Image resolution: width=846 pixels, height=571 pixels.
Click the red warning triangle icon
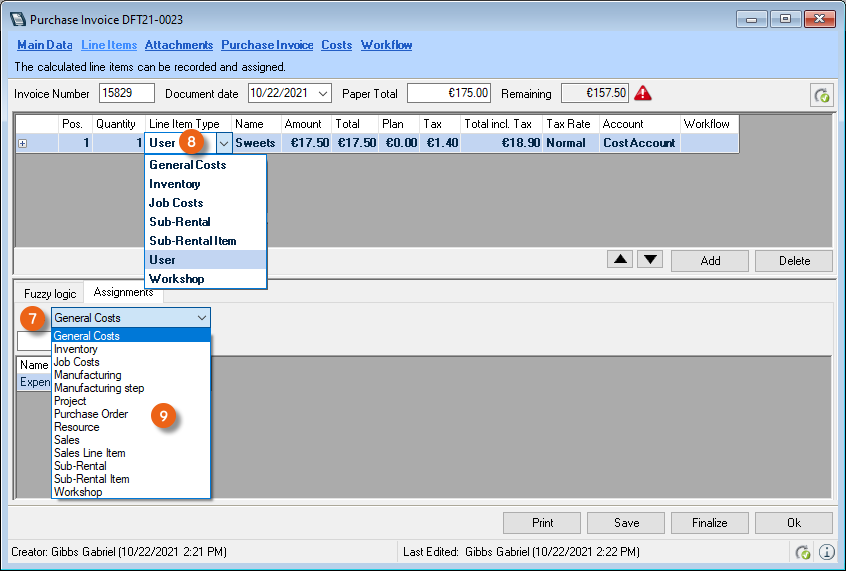click(643, 93)
